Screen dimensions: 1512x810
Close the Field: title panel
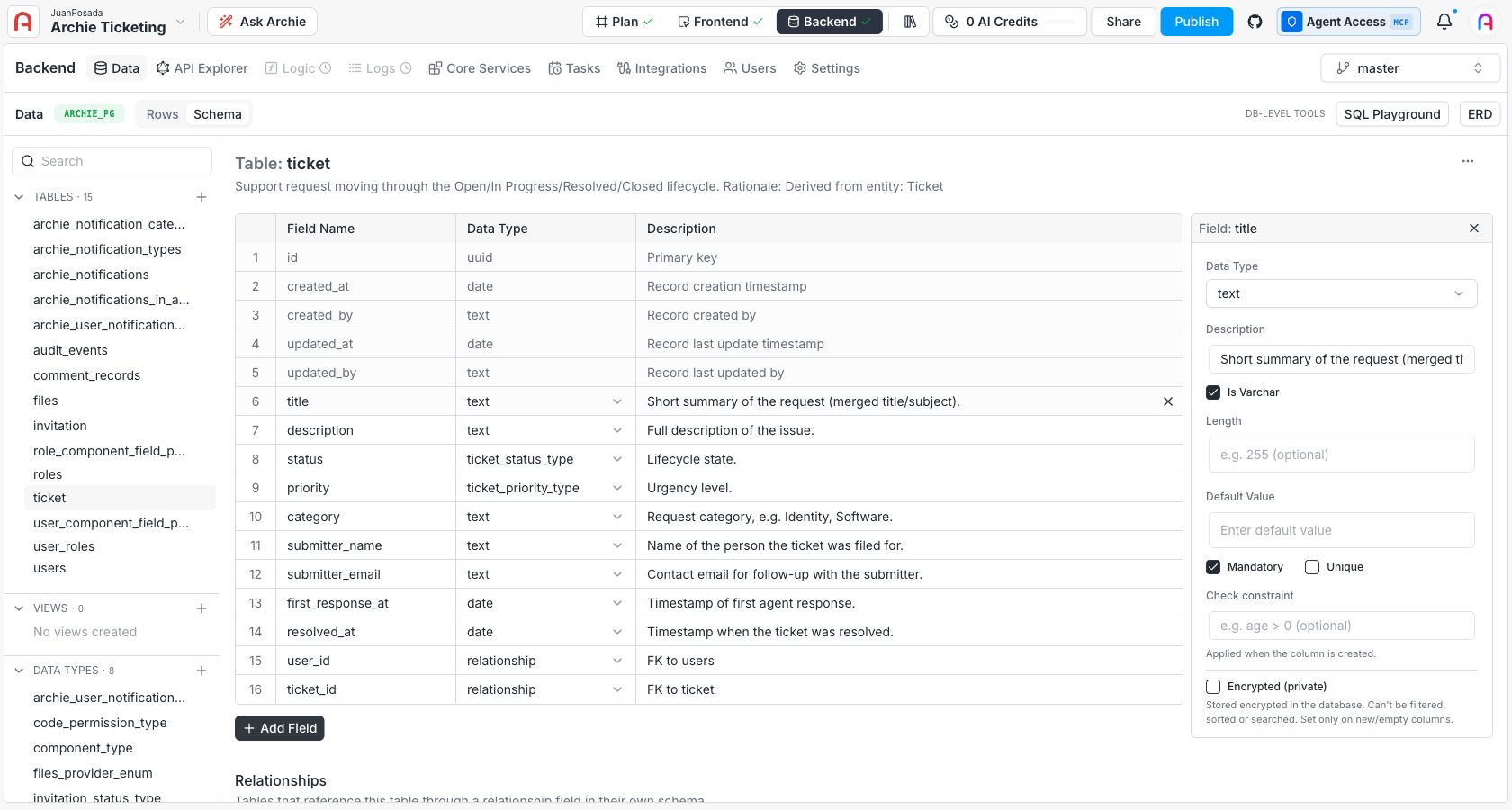[1474, 229]
